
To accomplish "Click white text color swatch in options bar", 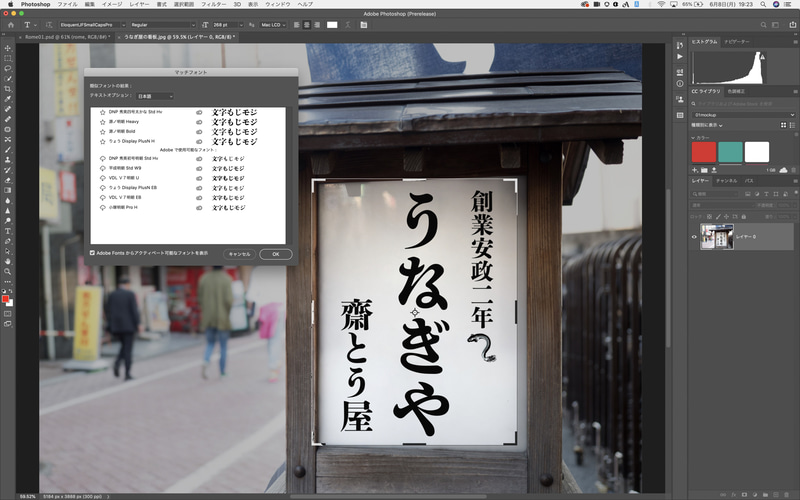I will (332, 24).
